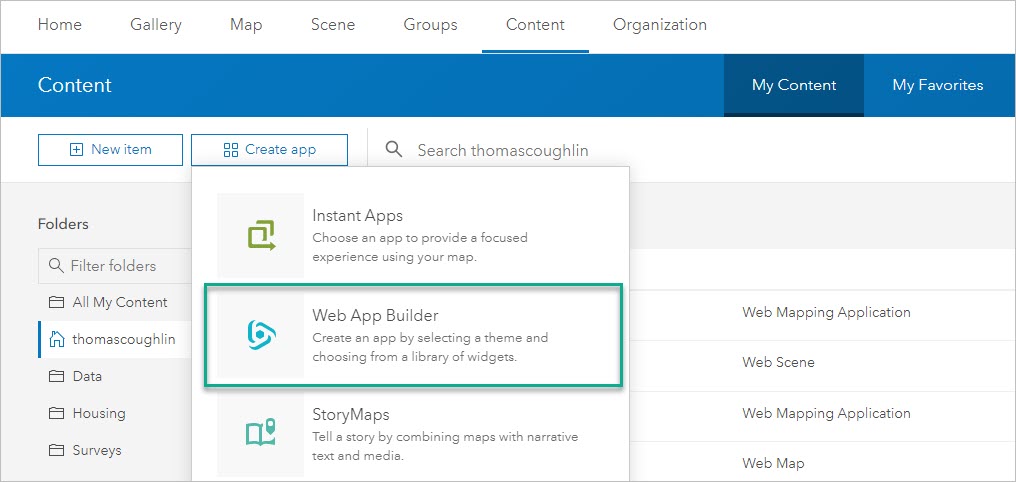Open the Organization tab

[659, 25]
